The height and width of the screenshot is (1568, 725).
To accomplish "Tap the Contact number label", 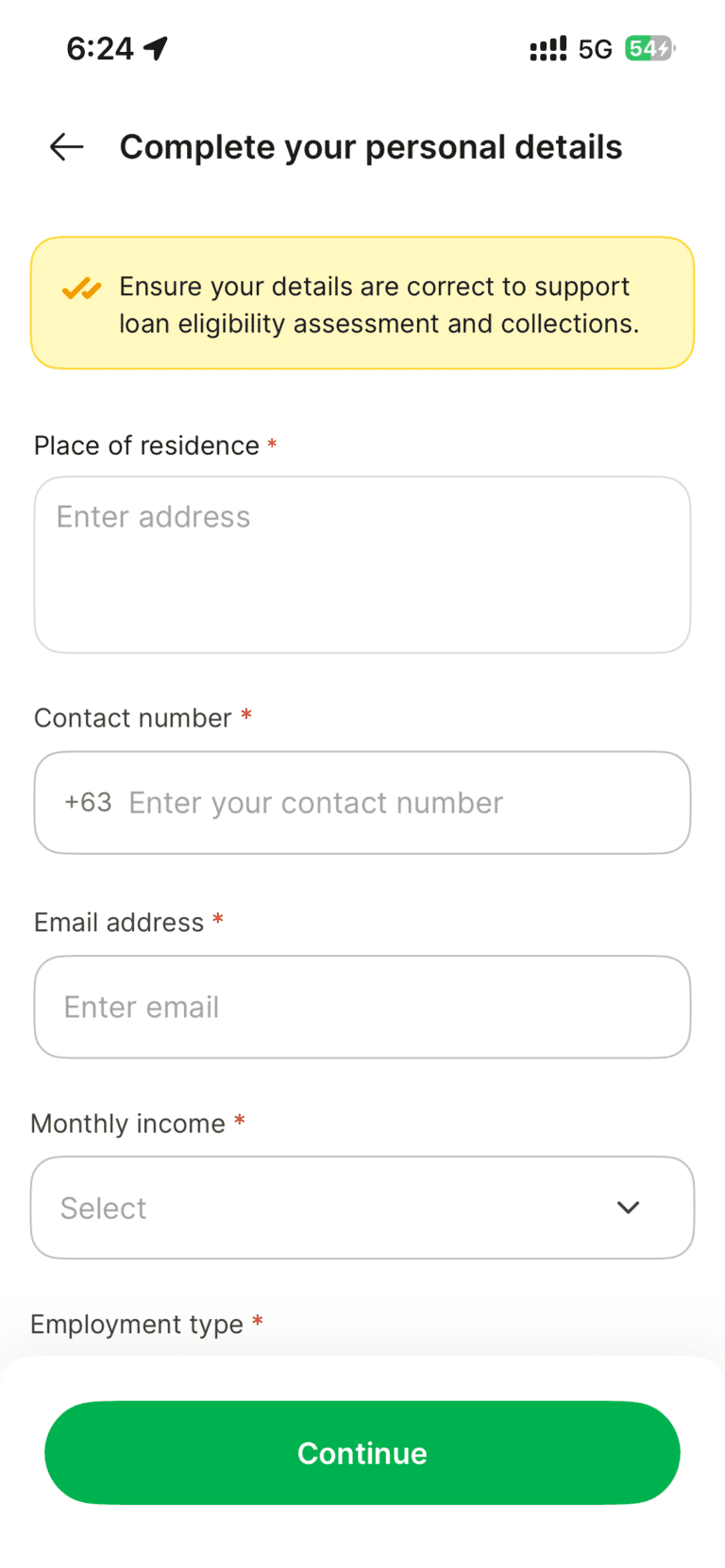I will coord(132,718).
